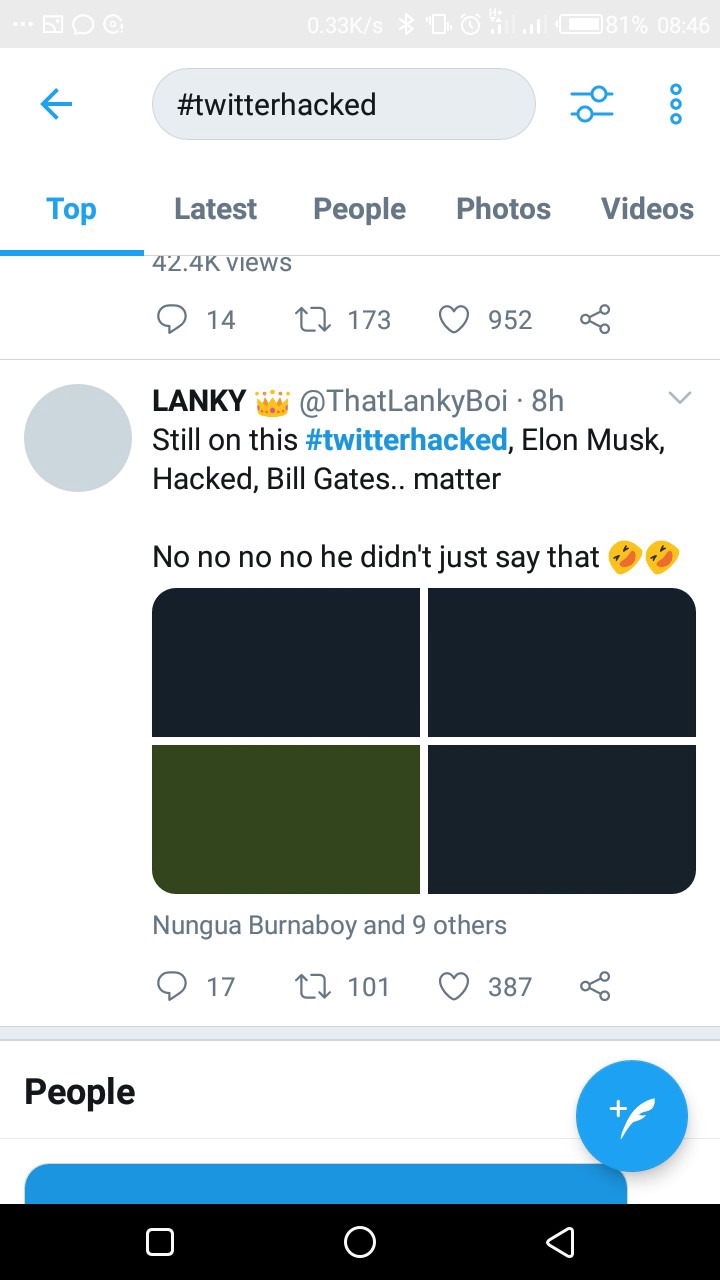Switch to the People tab
The image size is (720, 1280).
359,209
